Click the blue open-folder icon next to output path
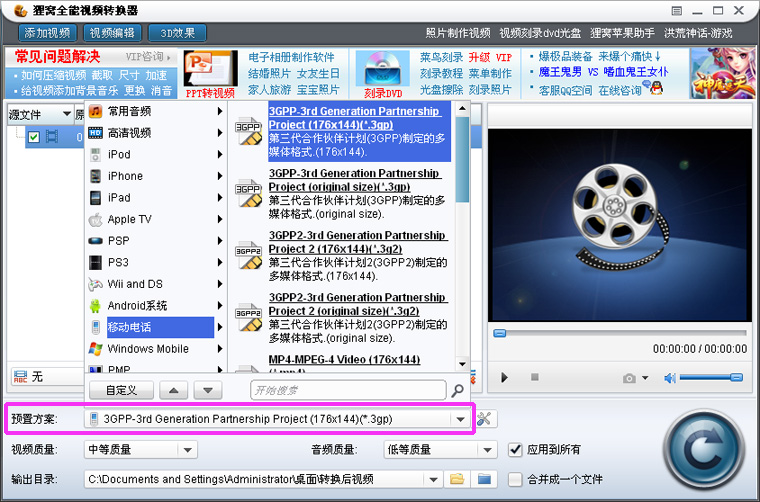The image size is (760, 502). pos(484,479)
